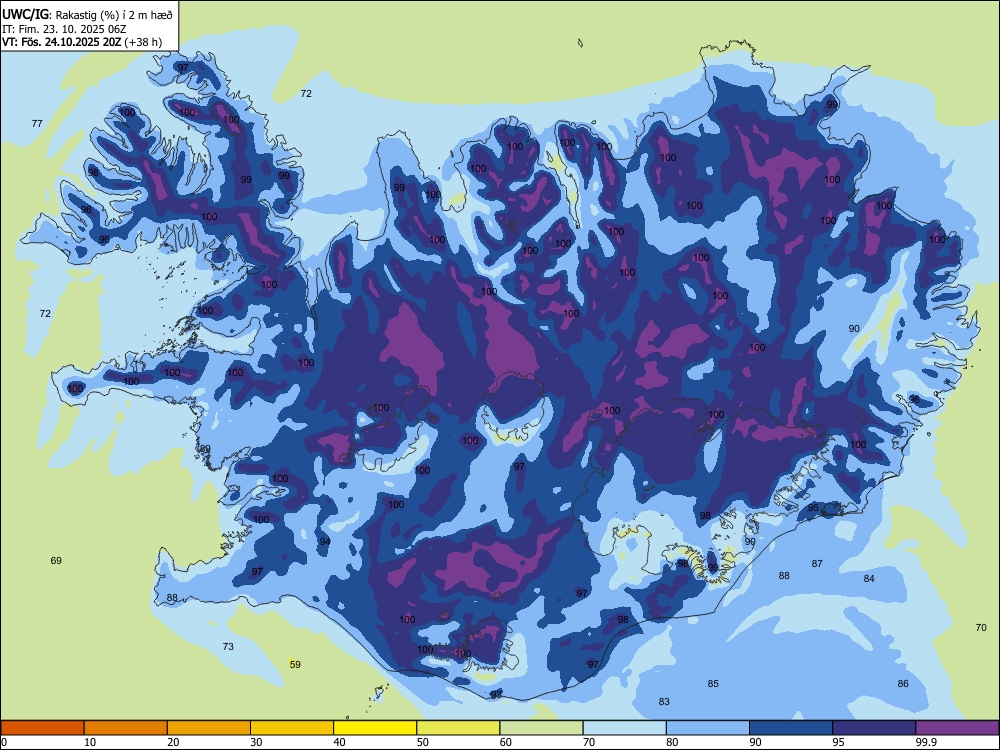
Task: Click the '94' humidity value on the map
Action: (x=325, y=541)
